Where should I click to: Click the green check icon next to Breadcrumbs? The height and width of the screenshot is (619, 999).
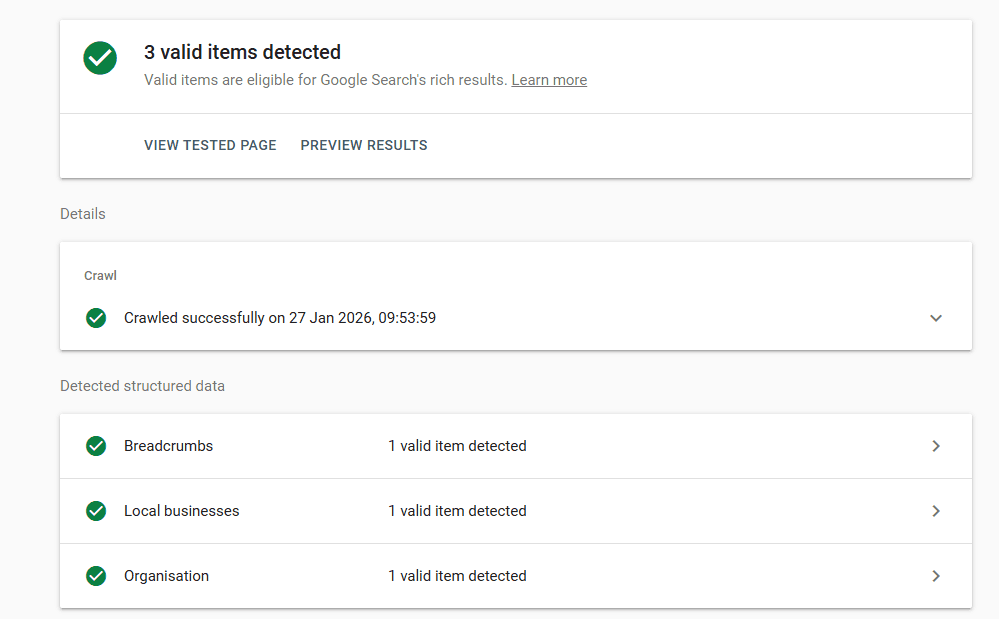[96, 446]
